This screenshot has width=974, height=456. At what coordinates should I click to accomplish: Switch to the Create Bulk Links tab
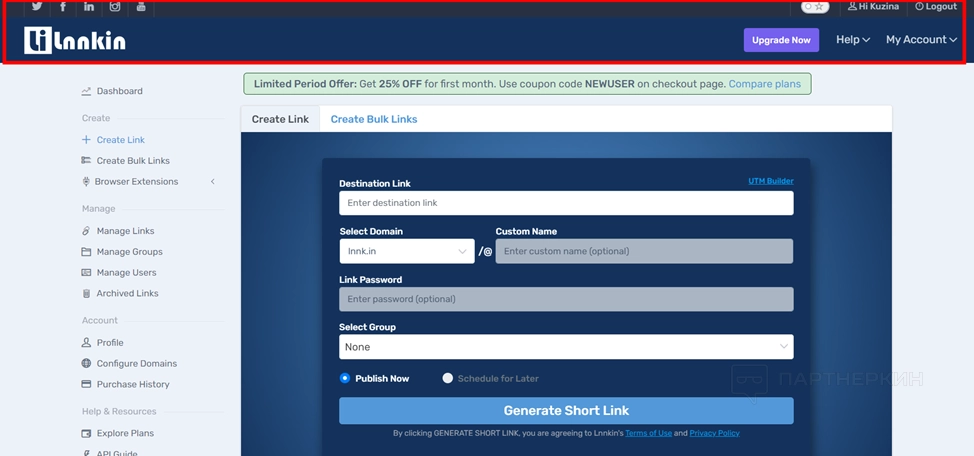click(x=374, y=119)
